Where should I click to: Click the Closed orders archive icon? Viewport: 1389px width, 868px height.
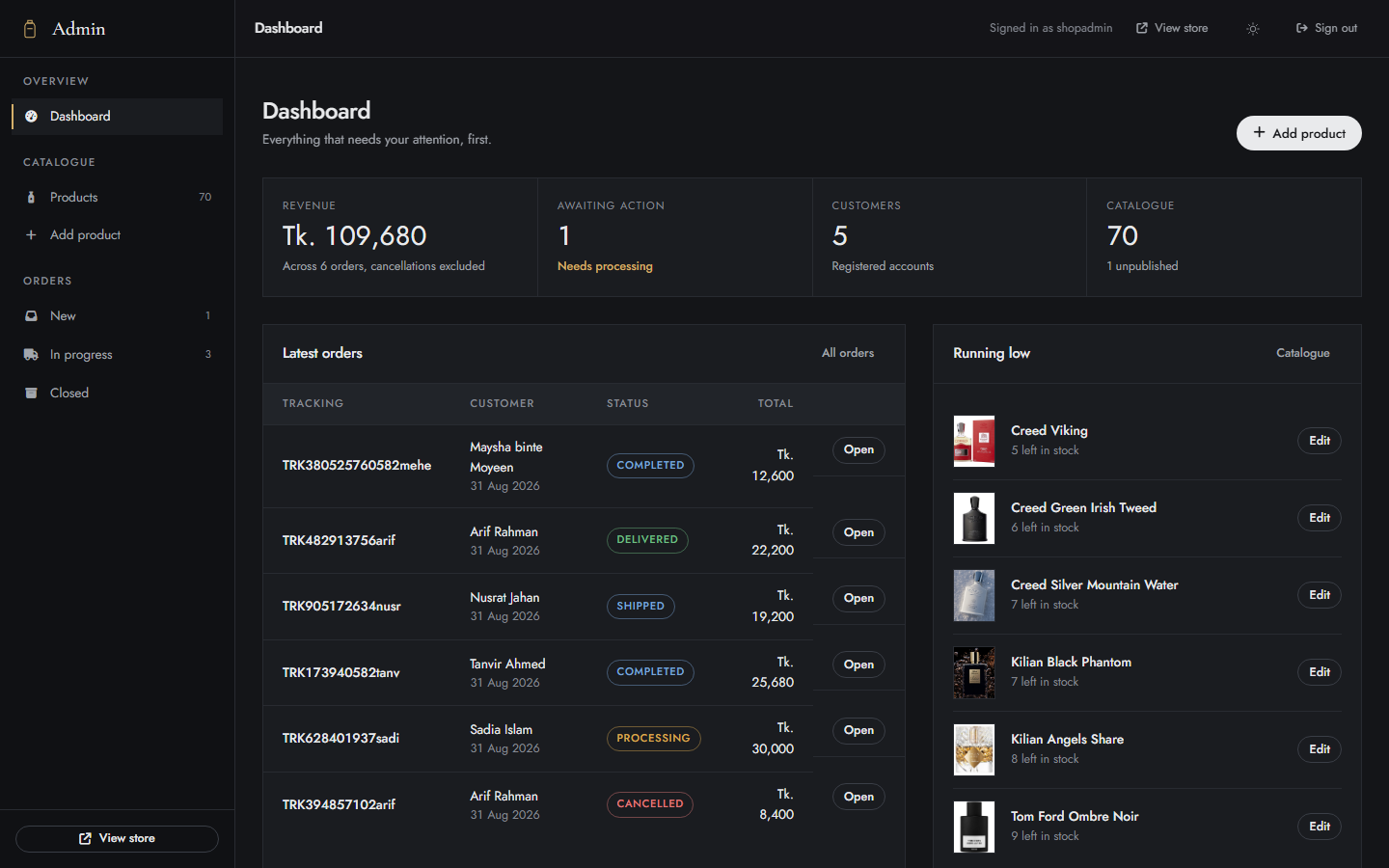pos(31,393)
